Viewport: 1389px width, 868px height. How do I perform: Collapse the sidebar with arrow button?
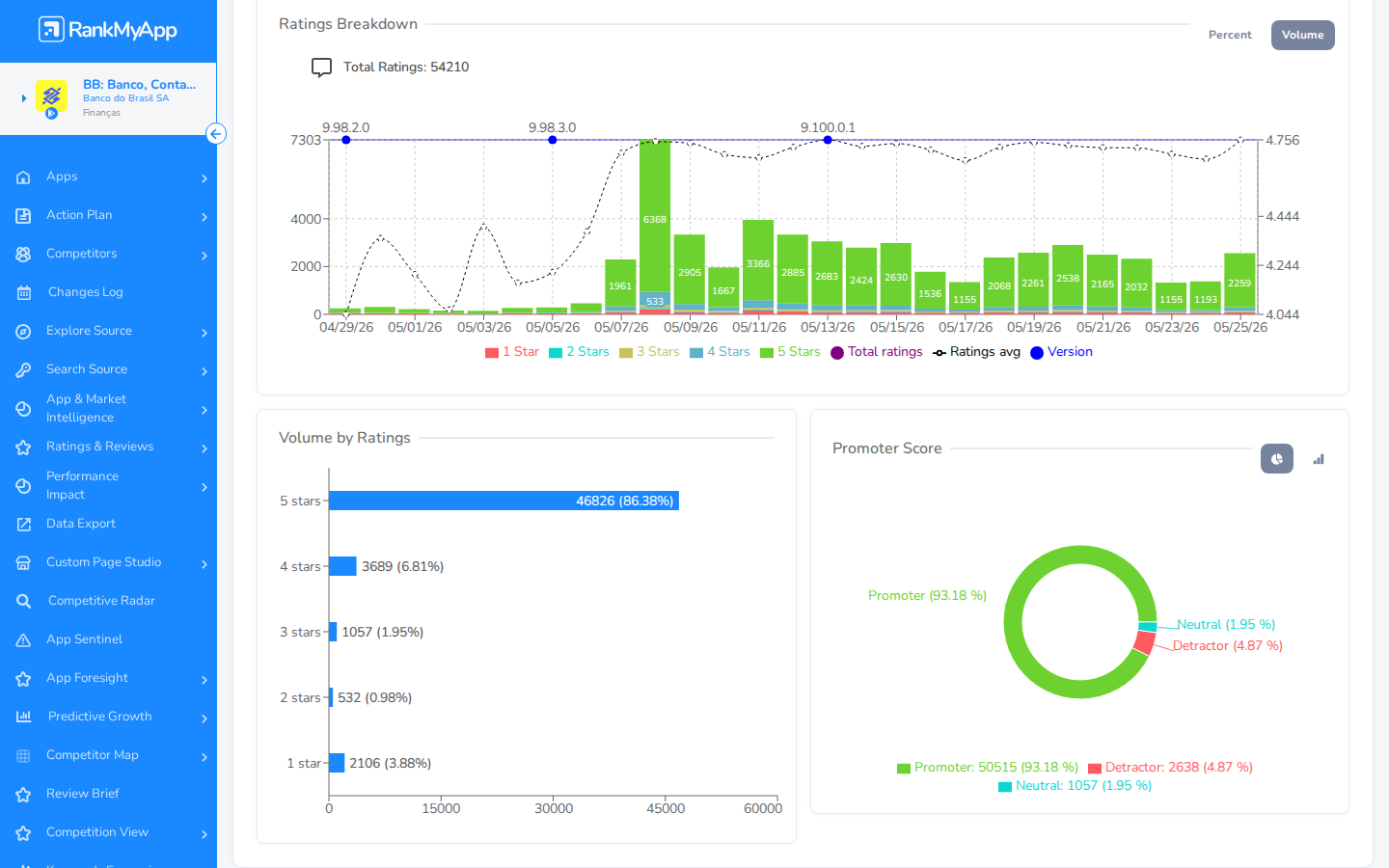tap(216, 134)
